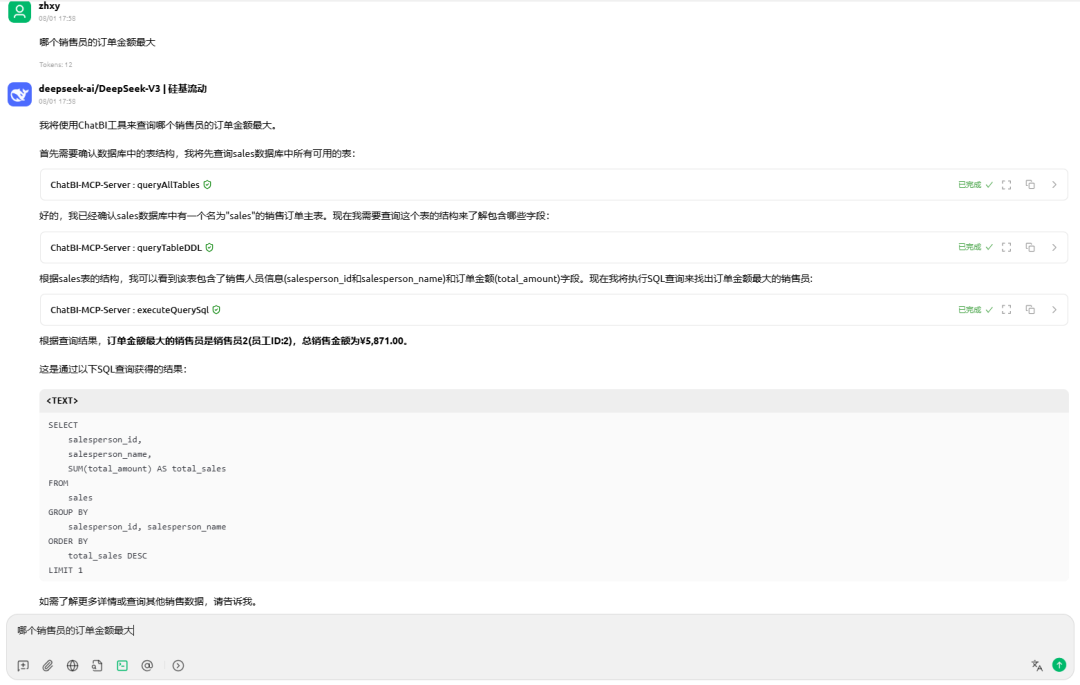Toggle the green MCP tools icon
Image resolution: width=1080 pixels, height=685 pixels.
pyautogui.click(x=122, y=666)
